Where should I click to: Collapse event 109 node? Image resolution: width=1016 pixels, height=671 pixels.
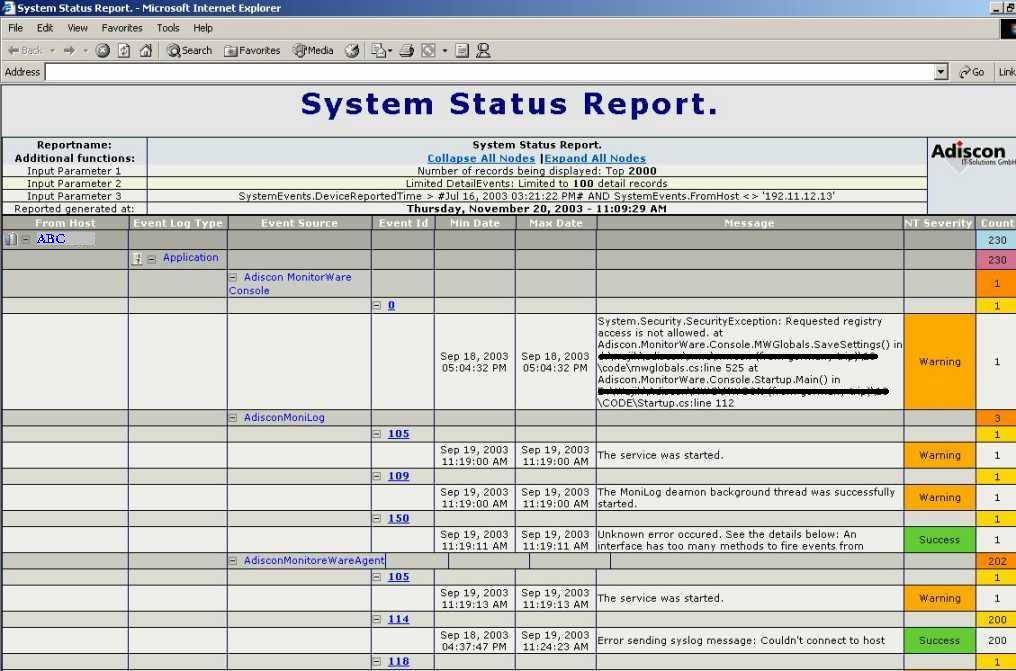click(377, 476)
